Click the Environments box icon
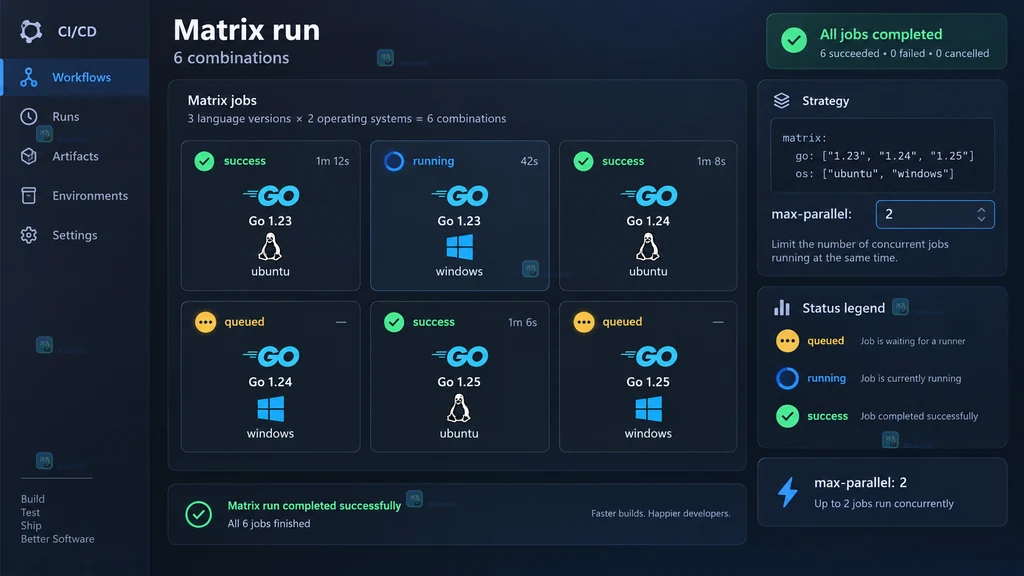The width and height of the screenshot is (1024, 576). coord(29,195)
